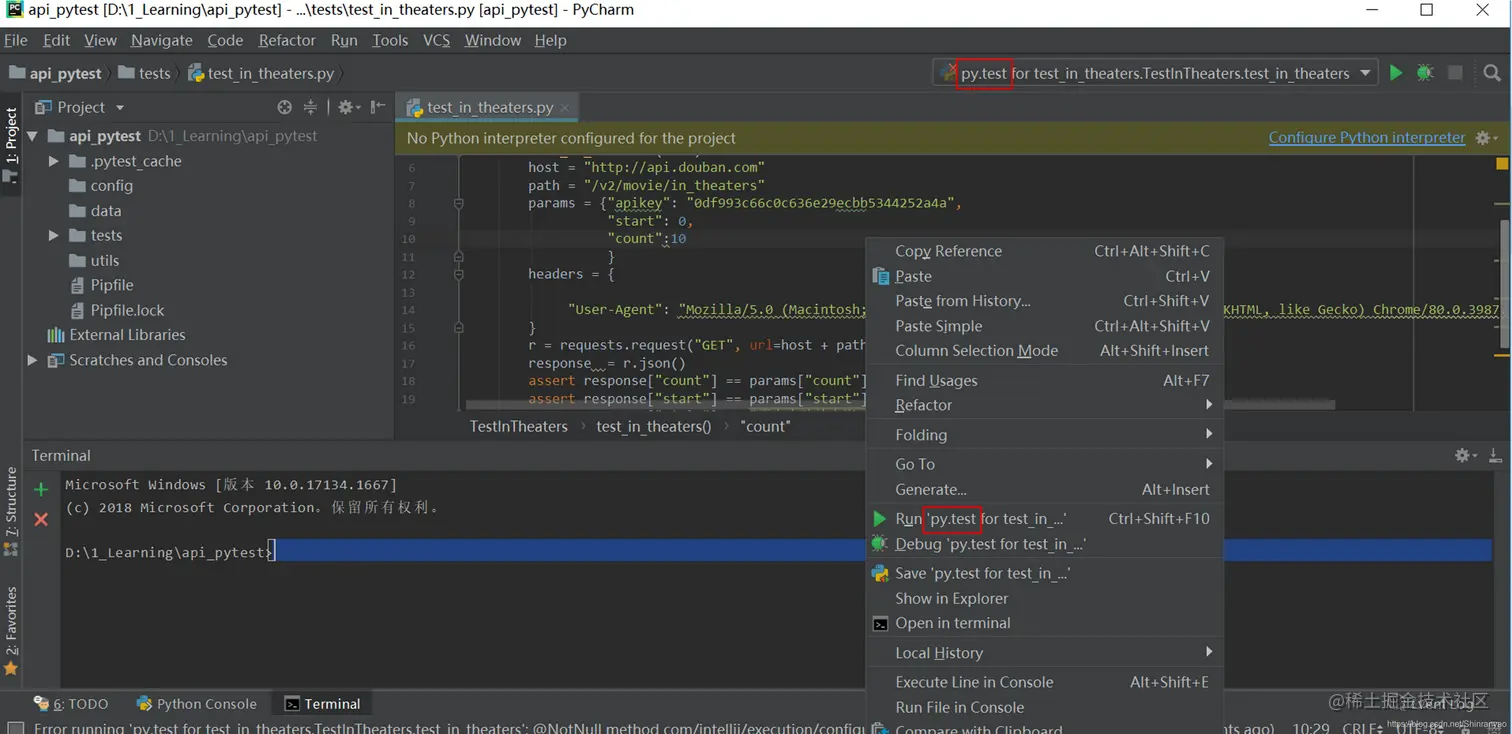Open the VCS menu

(x=436, y=40)
